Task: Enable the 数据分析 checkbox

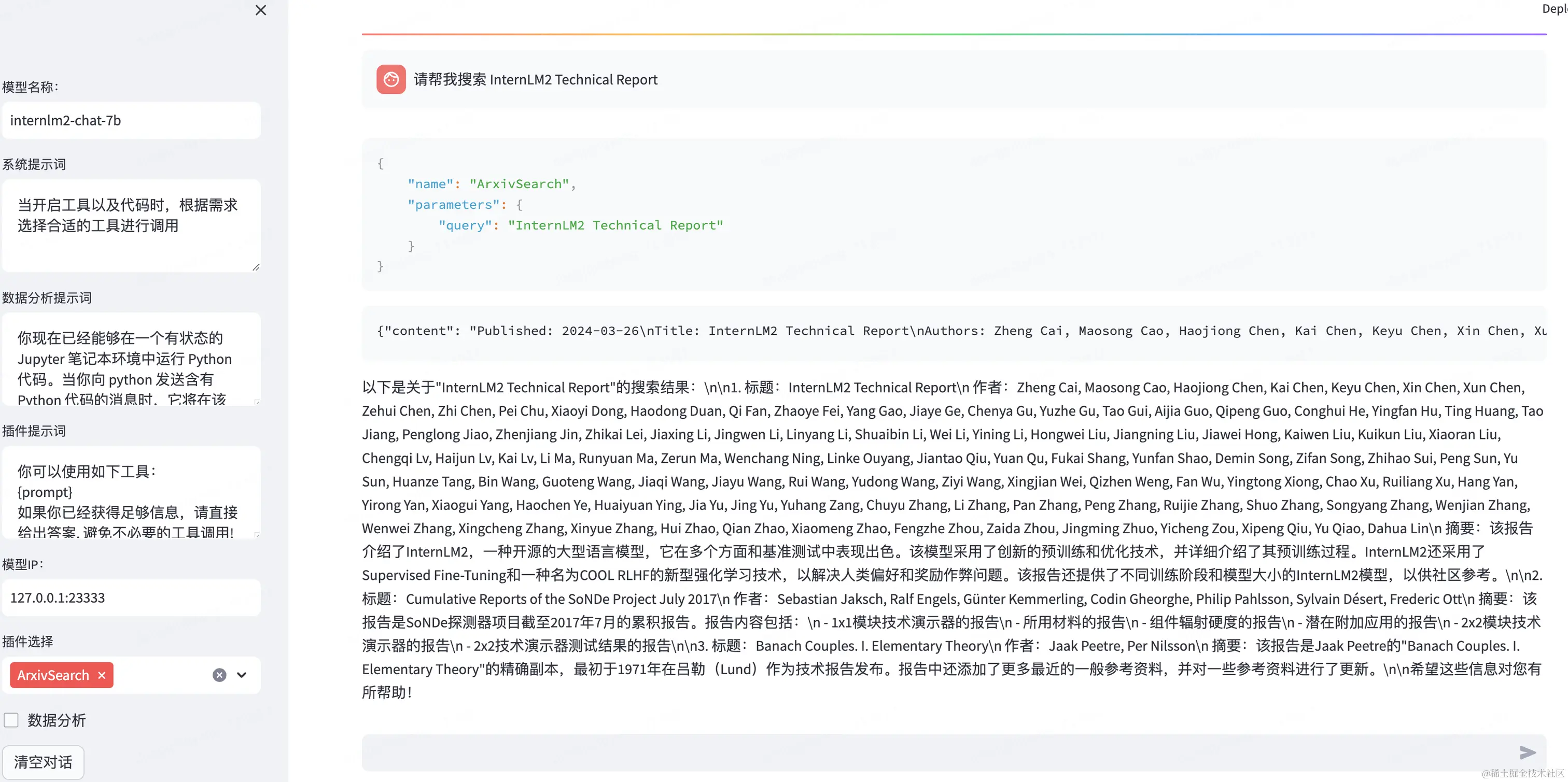Action: pos(11,720)
